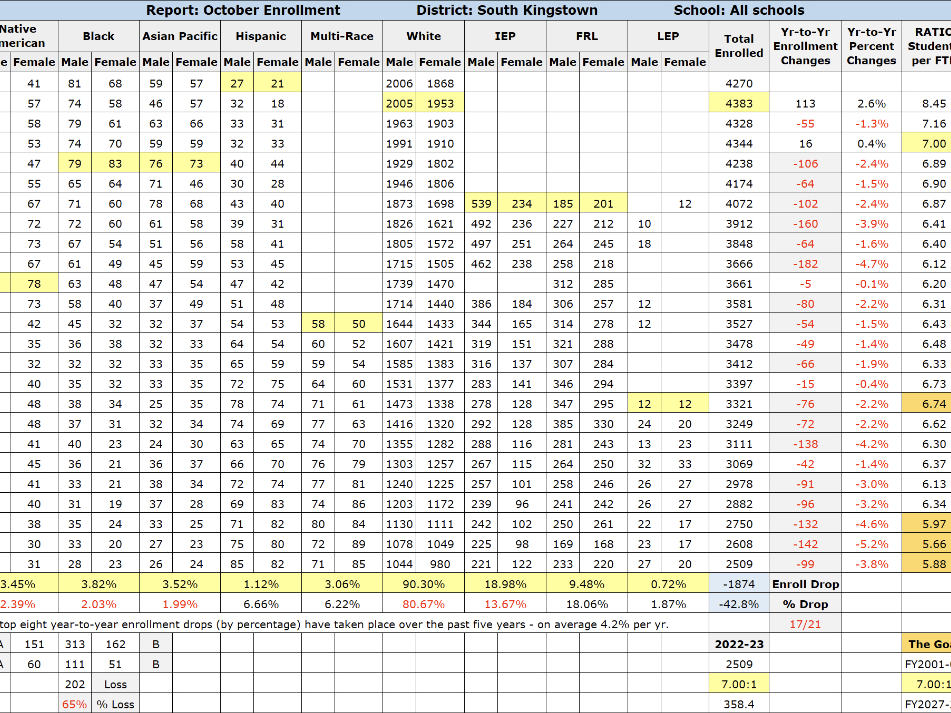The height and width of the screenshot is (713, 951).
Task: Click the red 65% cell
Action: click(x=75, y=704)
